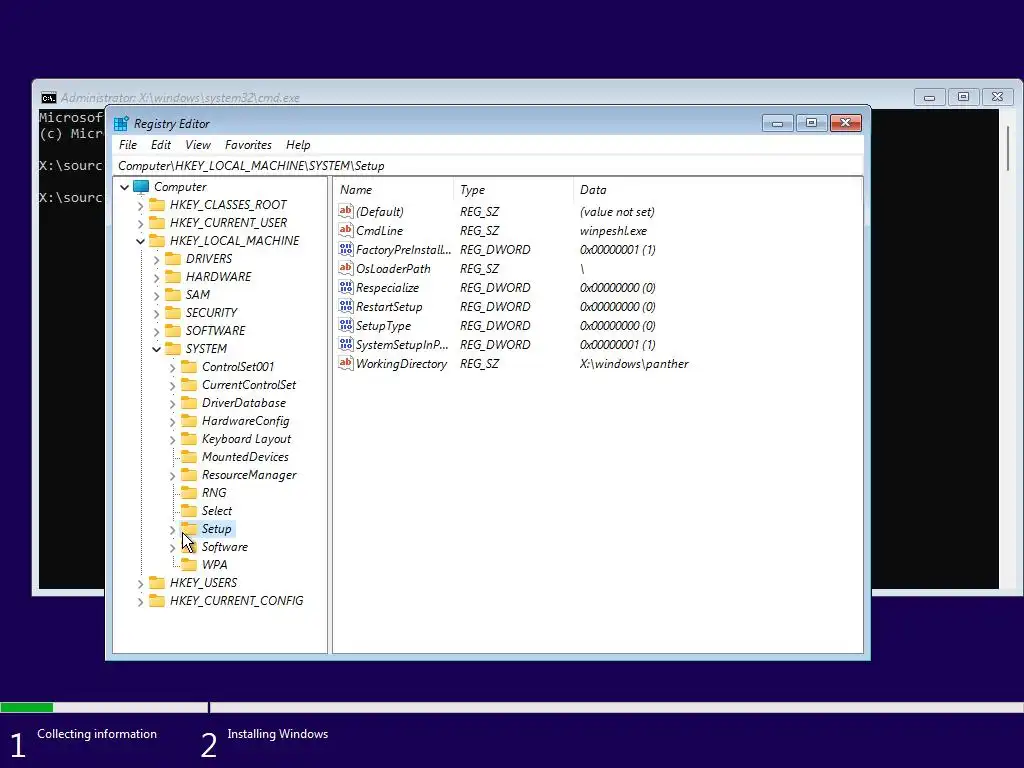
Task: Expand the HKEY_CURRENT_CONFIG node chevron
Action: coord(140,601)
